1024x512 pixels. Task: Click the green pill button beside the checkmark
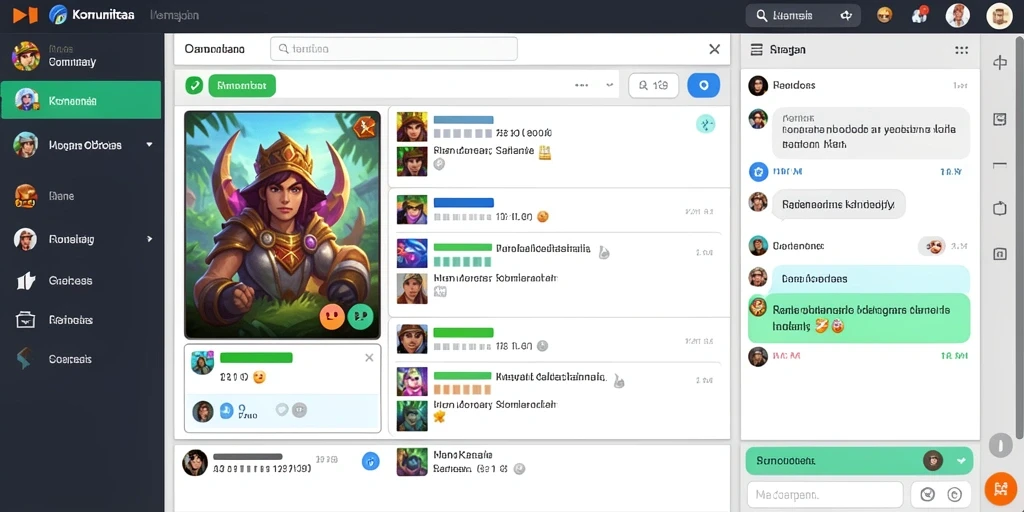pos(242,86)
